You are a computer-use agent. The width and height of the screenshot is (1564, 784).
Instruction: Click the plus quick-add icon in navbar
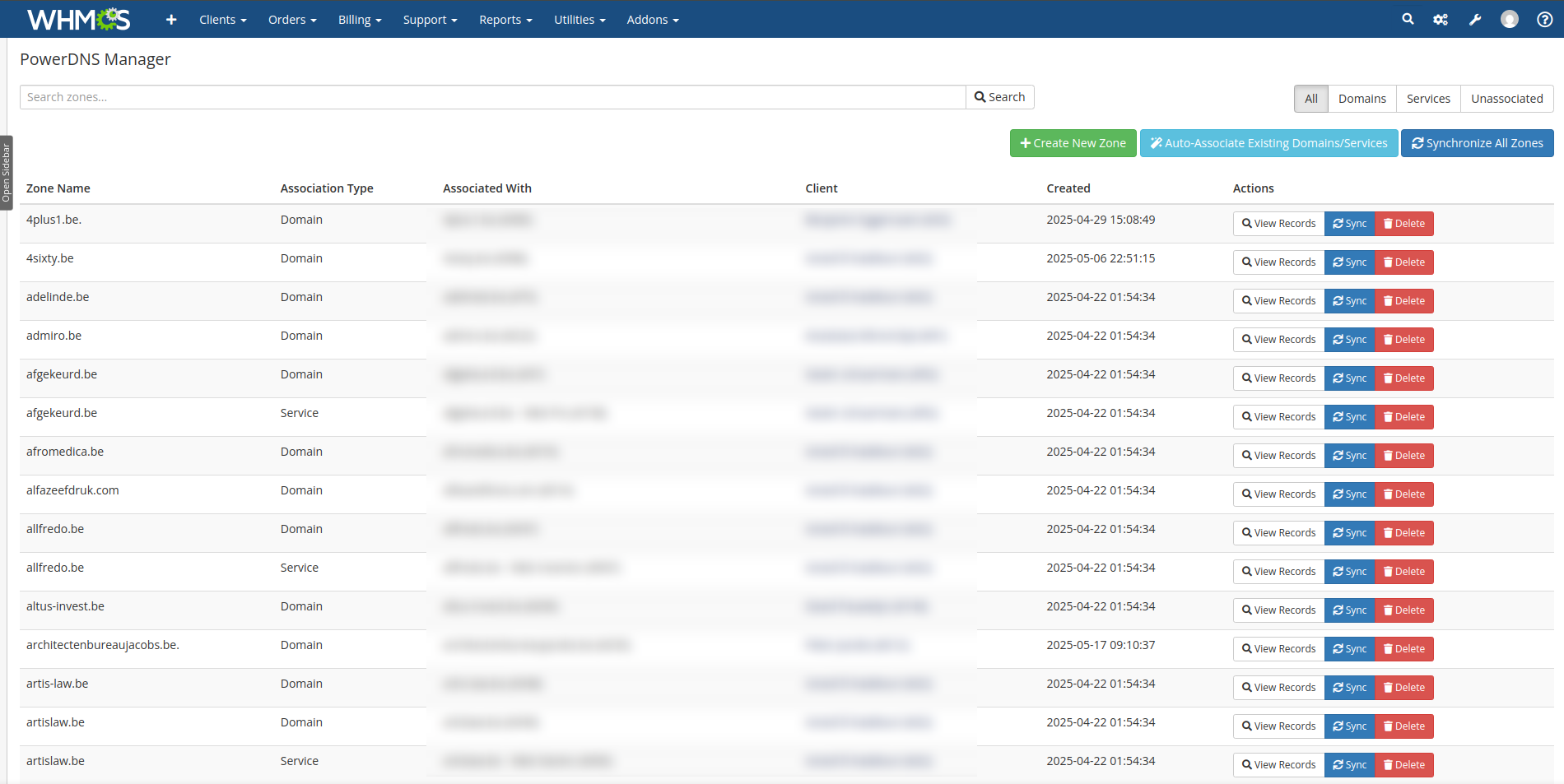click(171, 20)
